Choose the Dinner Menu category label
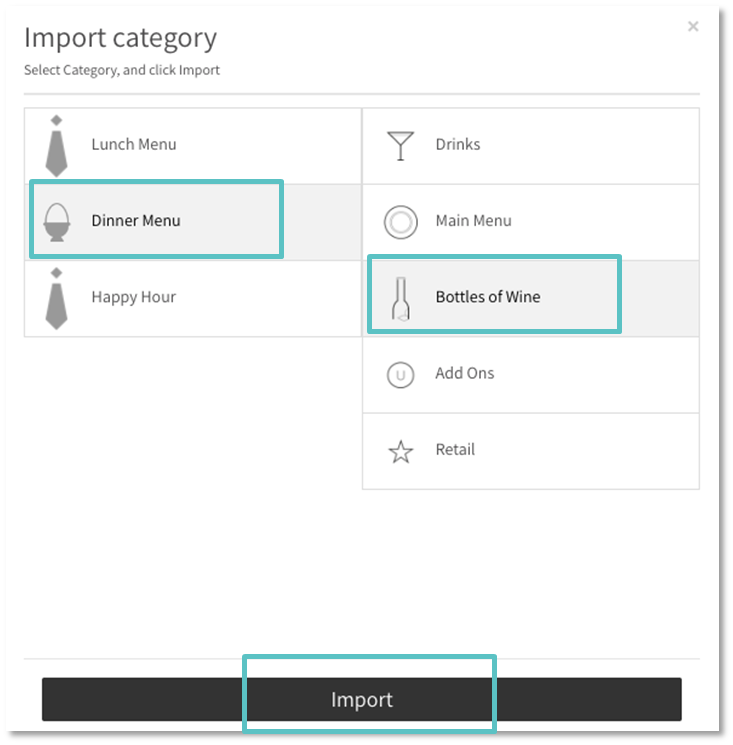This screenshot has height=745, width=733. [136, 220]
